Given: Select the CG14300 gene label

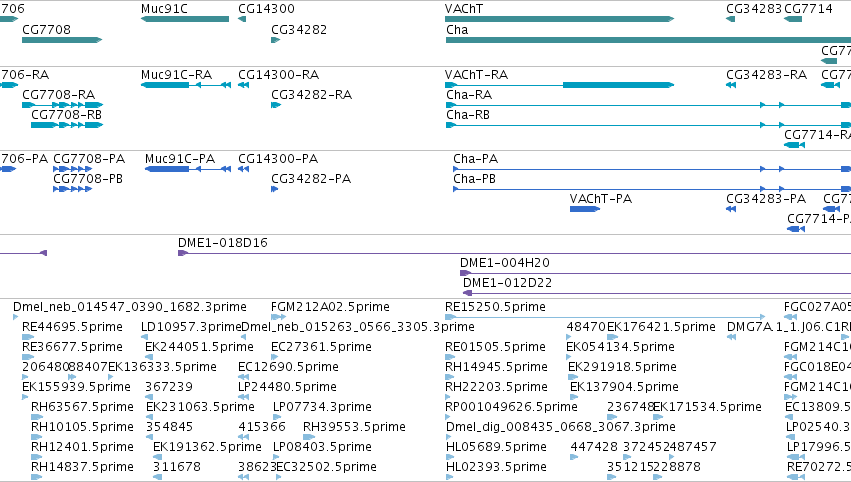Looking at the screenshot, I should pyautogui.click(x=266, y=9).
